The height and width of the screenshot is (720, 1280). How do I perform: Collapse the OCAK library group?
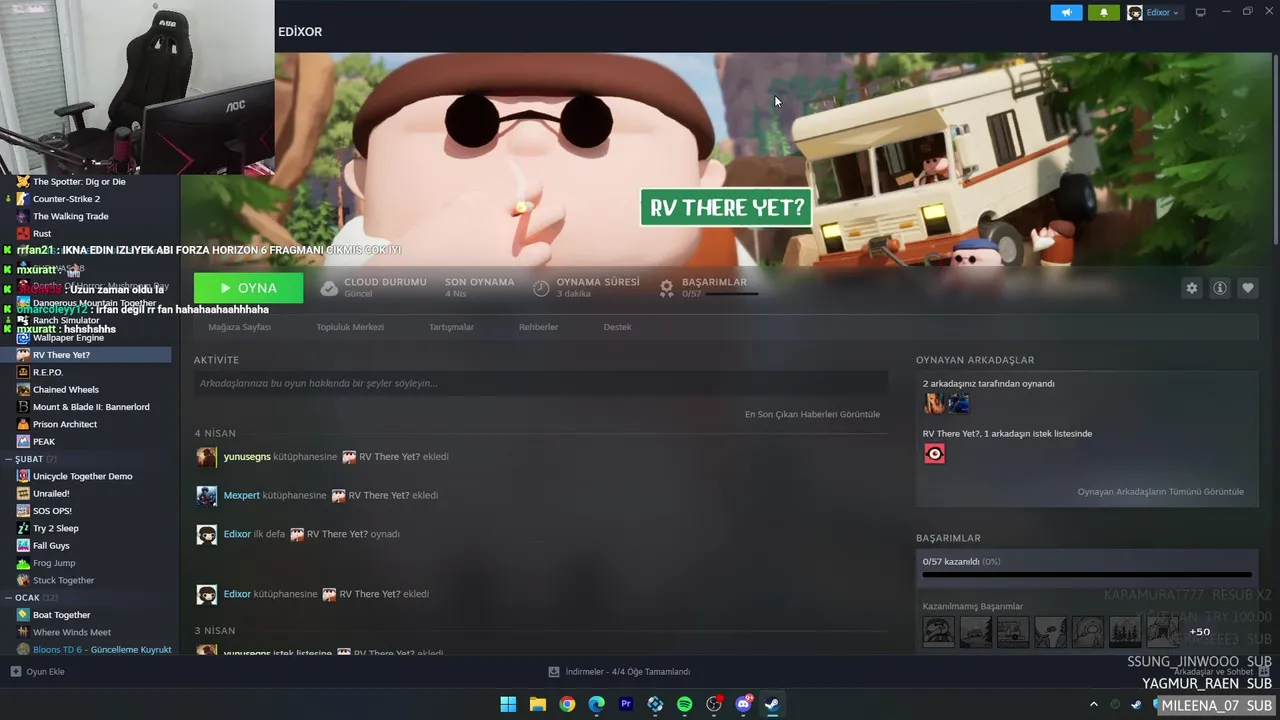click(x=9, y=598)
